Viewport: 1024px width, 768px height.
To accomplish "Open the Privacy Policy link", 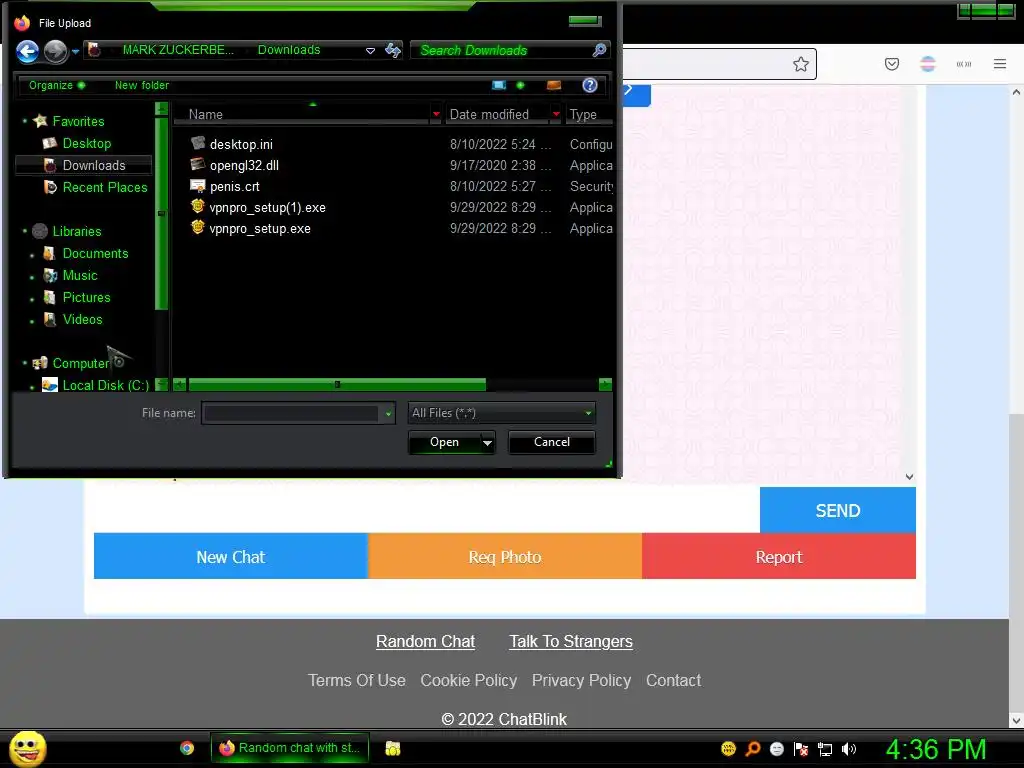I will (581, 680).
